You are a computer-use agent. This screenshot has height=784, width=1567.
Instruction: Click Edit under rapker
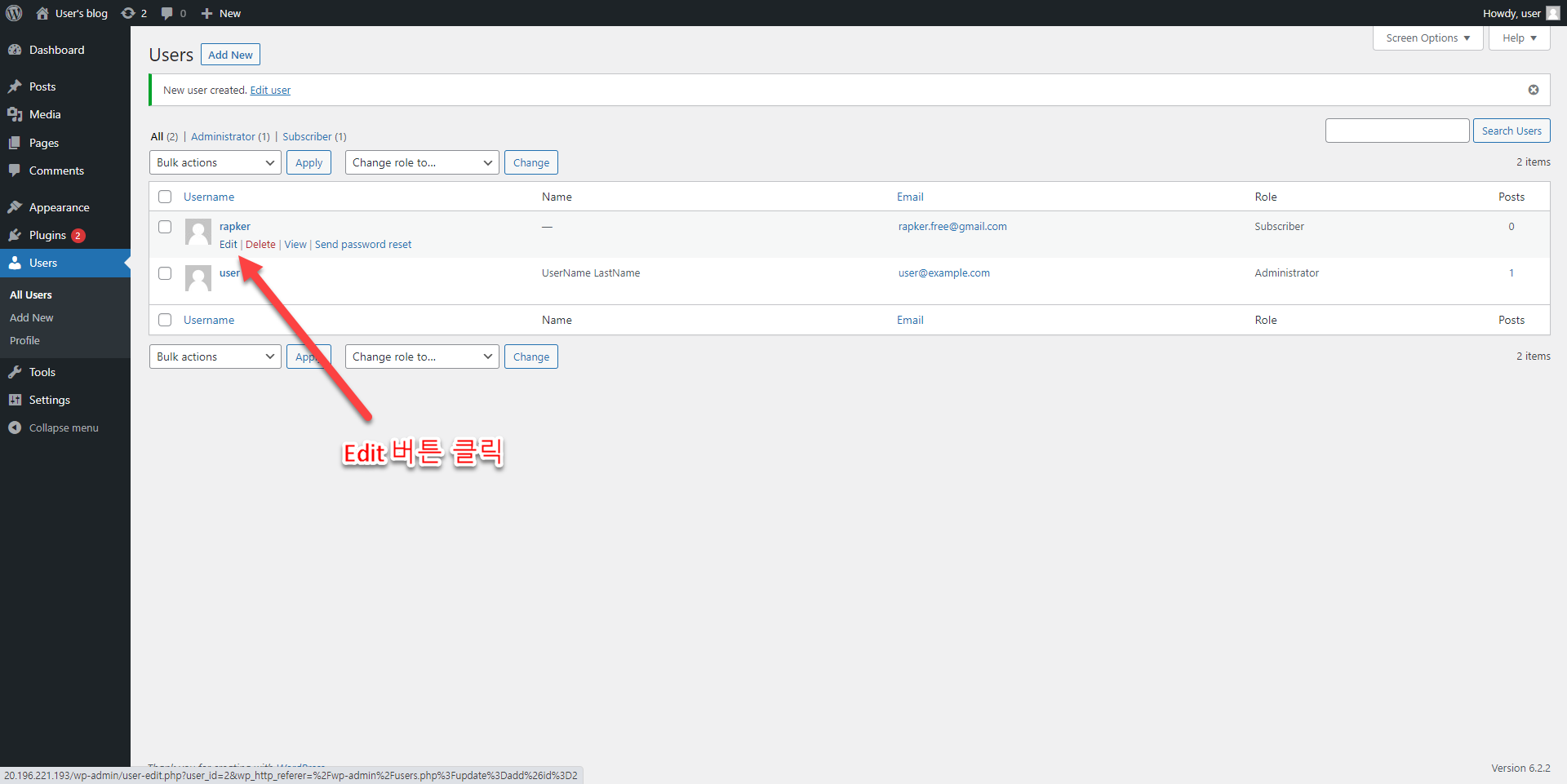228,244
